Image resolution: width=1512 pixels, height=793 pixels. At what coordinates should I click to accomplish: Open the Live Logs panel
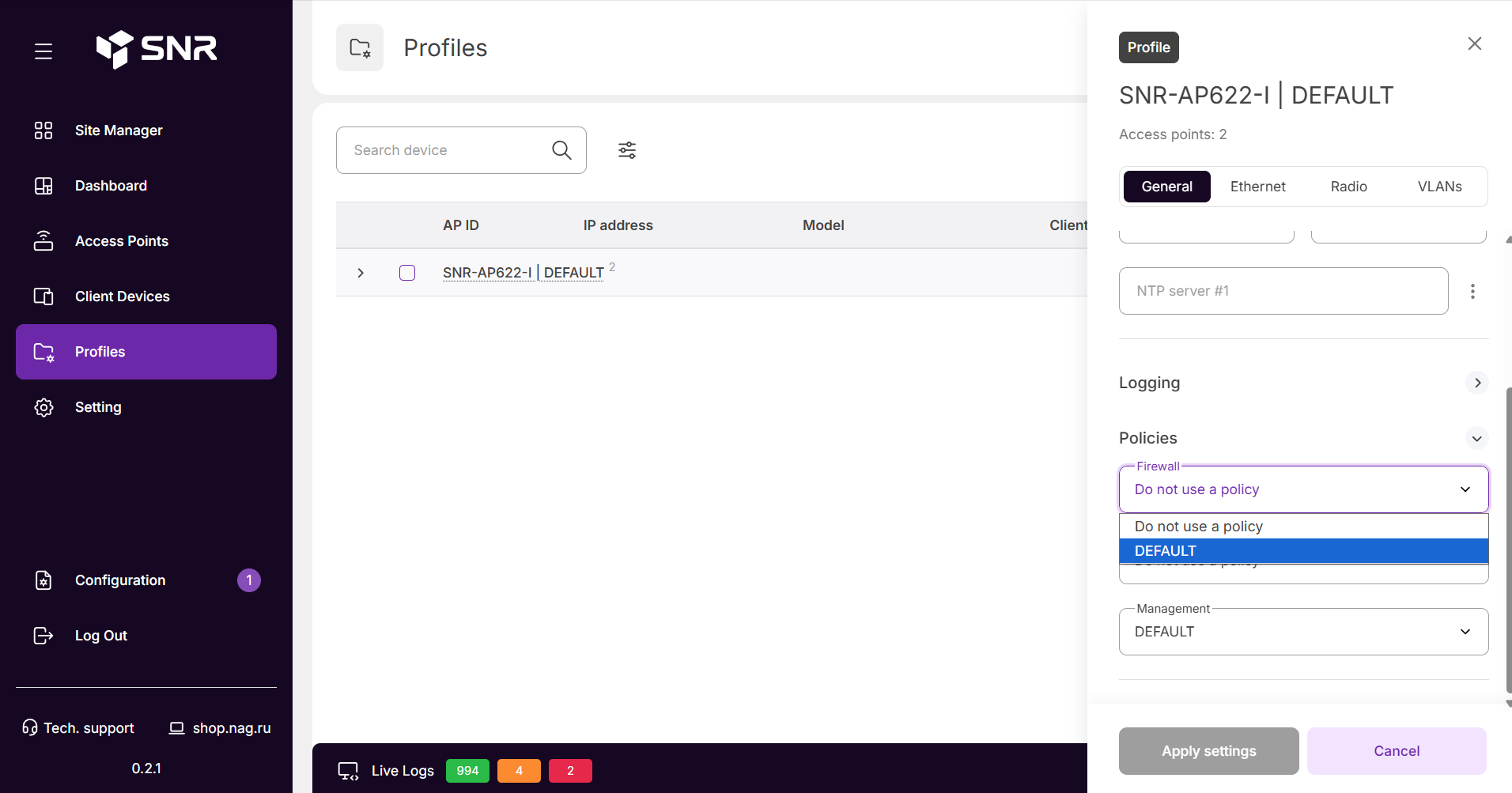click(x=403, y=771)
